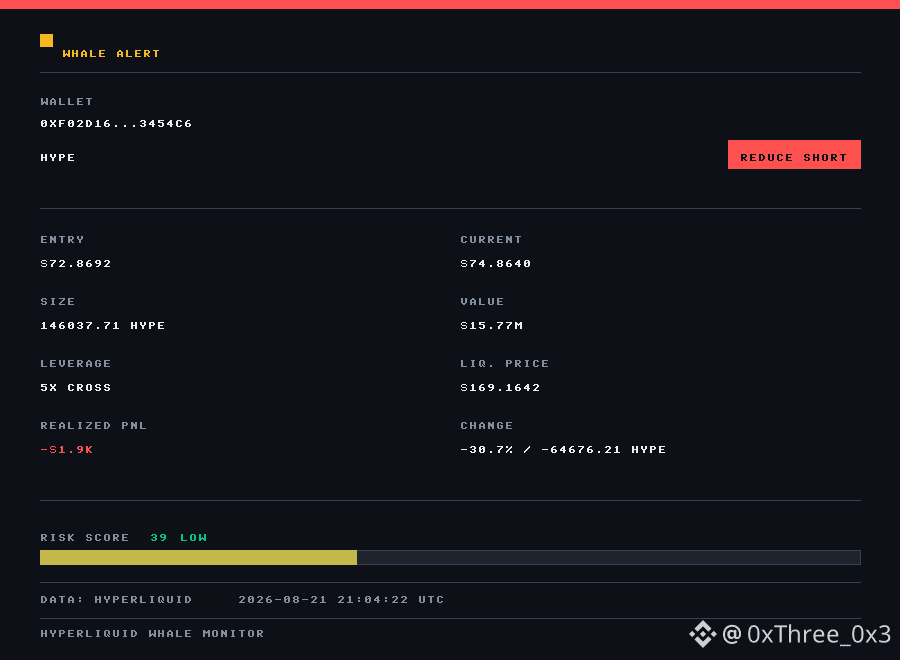
Task: Click the size value 146037.71 HYPE
Action: tap(103, 325)
